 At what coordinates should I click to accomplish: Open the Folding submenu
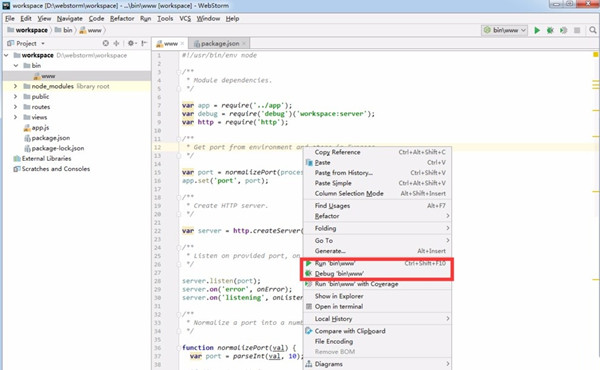pyautogui.click(x=377, y=228)
